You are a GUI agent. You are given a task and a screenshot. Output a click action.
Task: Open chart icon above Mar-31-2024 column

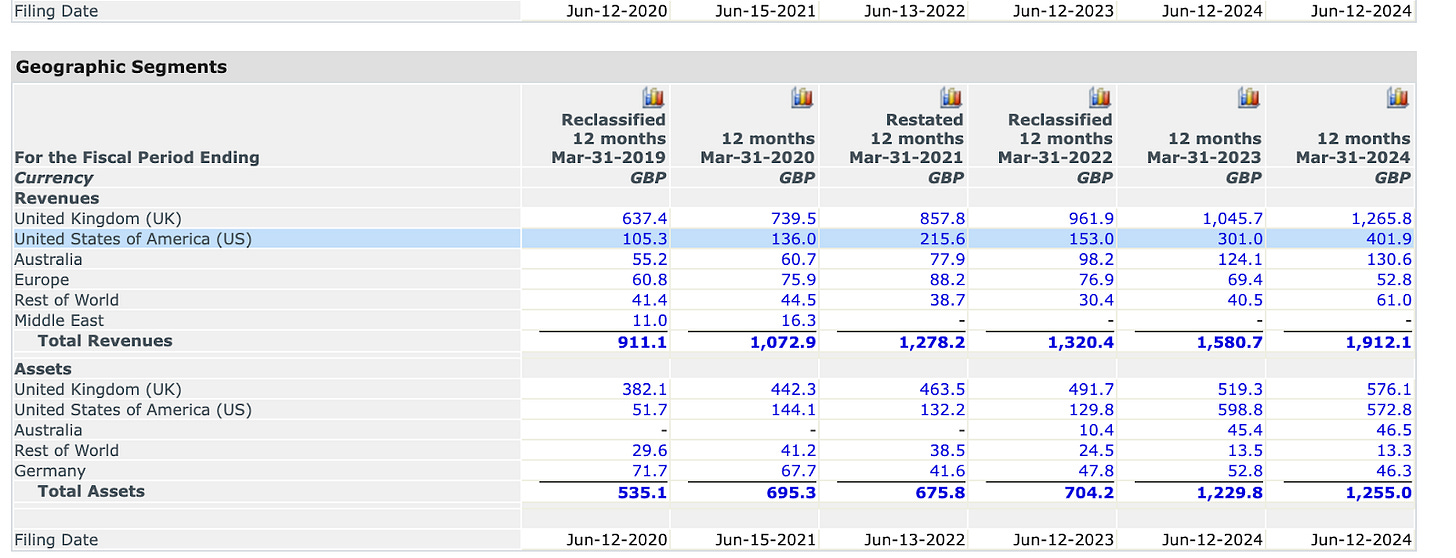(1398, 97)
